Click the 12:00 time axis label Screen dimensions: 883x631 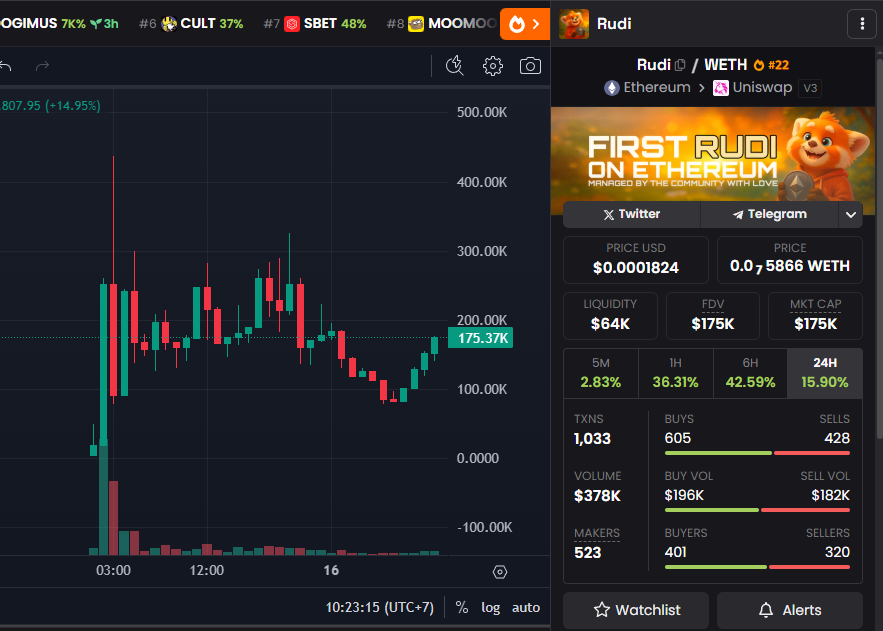[x=207, y=570]
